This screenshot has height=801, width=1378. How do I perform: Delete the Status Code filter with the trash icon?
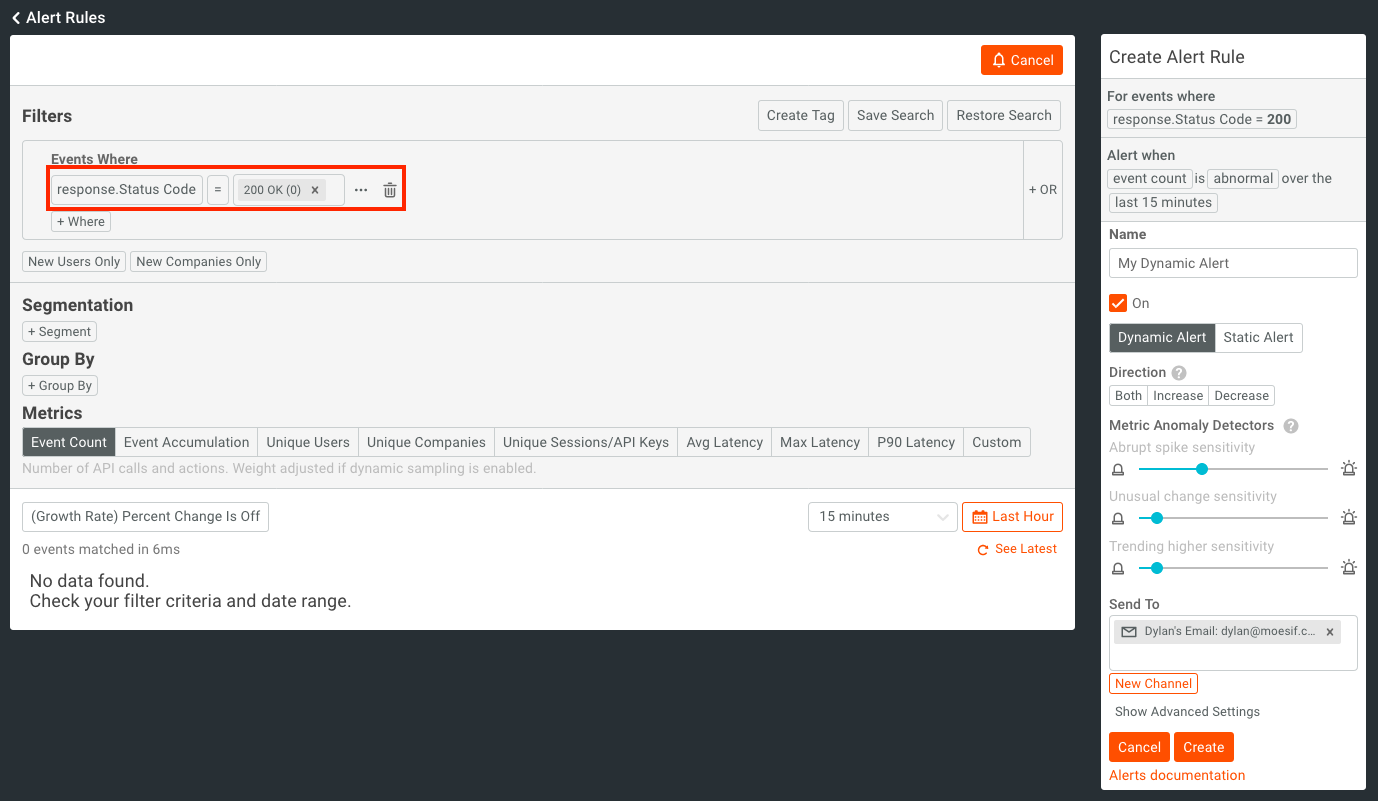(389, 189)
